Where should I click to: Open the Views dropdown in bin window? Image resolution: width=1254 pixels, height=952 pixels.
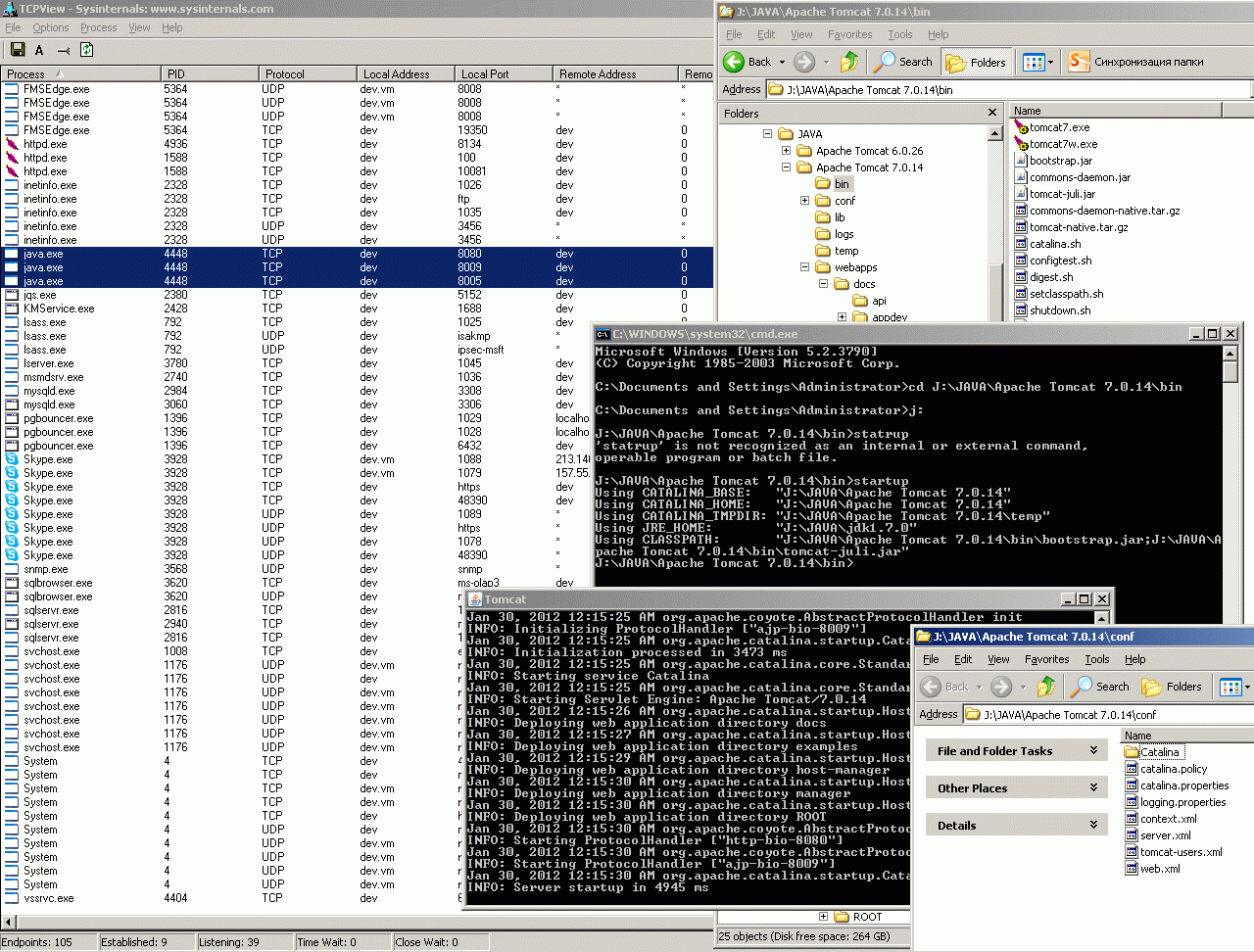(1050, 62)
